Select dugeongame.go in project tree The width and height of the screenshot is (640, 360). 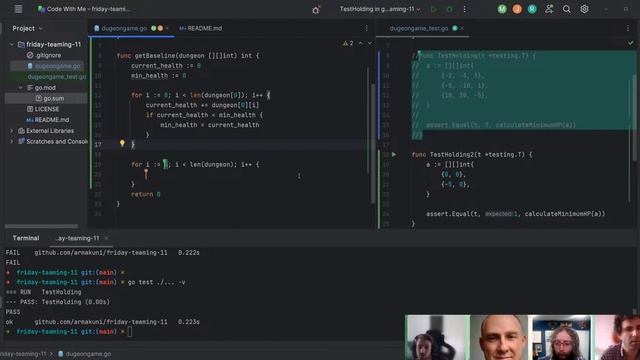53,66
